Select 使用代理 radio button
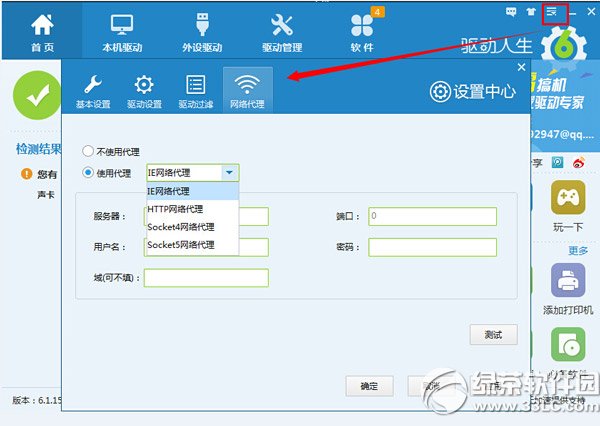 click(x=88, y=173)
